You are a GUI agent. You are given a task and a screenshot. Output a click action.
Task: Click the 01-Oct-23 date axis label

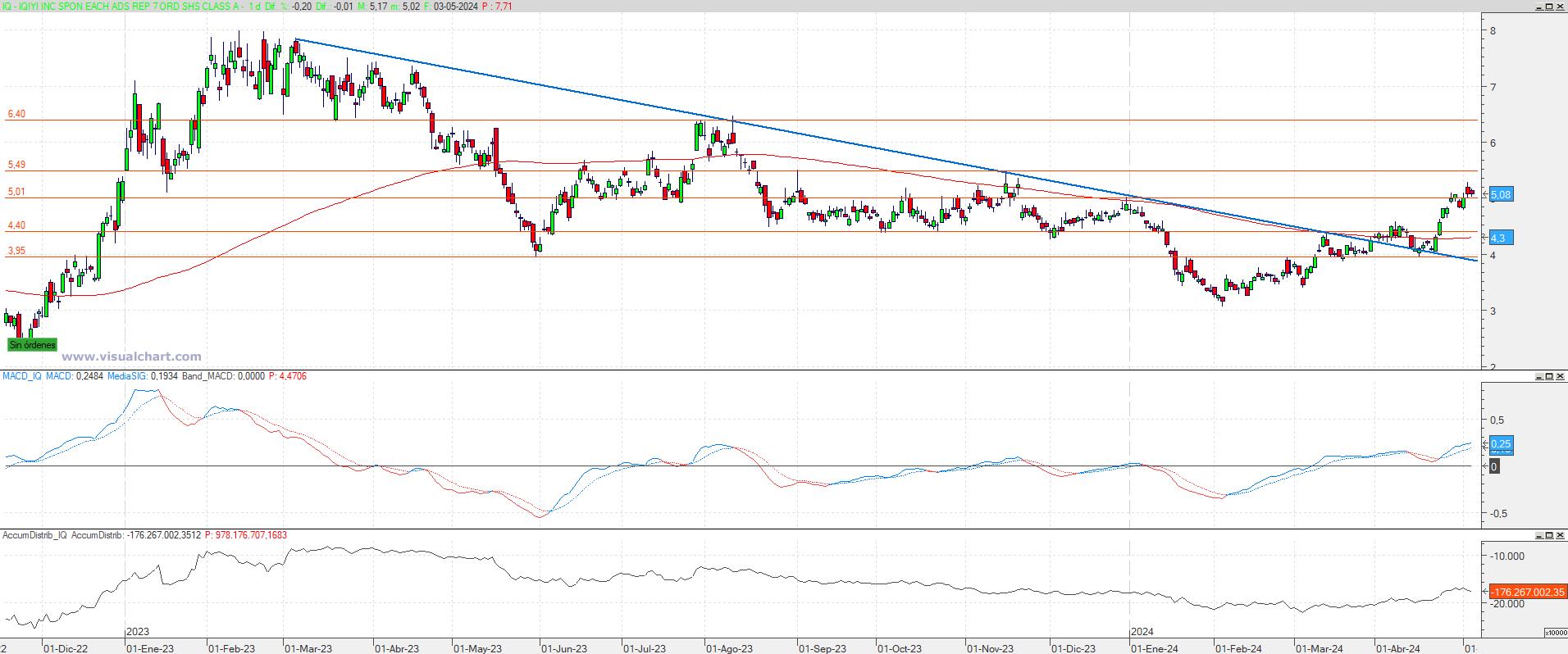pyautogui.click(x=900, y=648)
